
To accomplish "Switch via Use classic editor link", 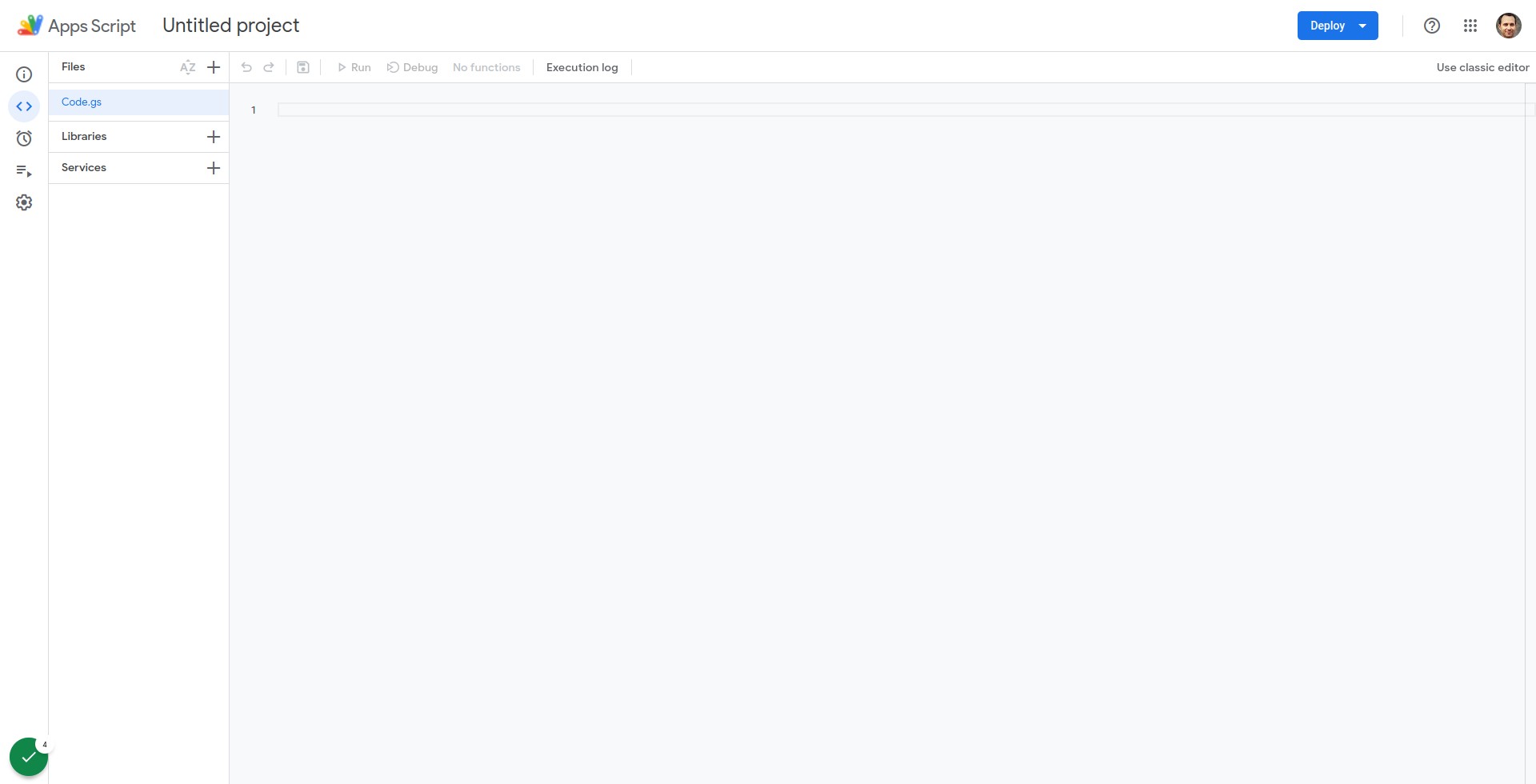I will [x=1482, y=67].
